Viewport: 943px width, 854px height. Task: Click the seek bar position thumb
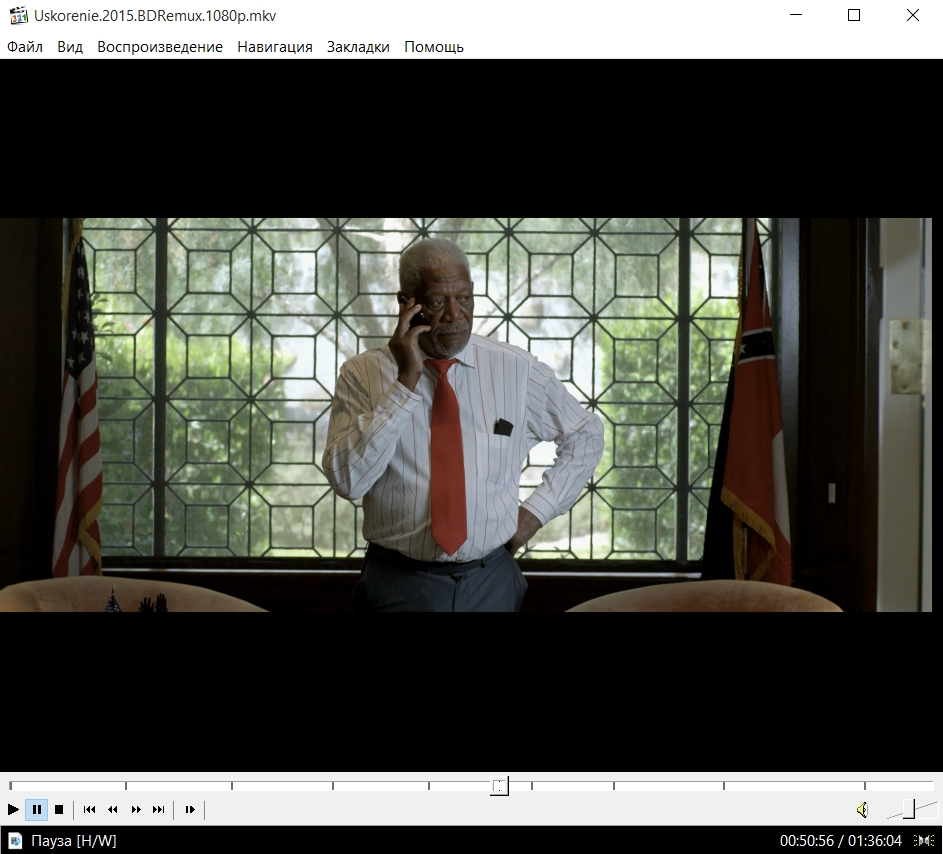tap(499, 785)
